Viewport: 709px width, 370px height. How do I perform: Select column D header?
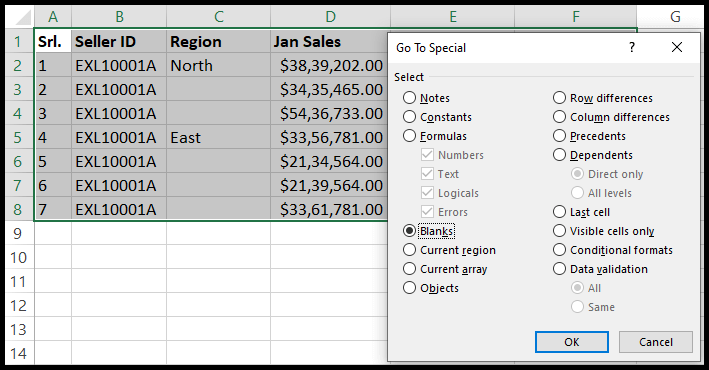click(331, 17)
